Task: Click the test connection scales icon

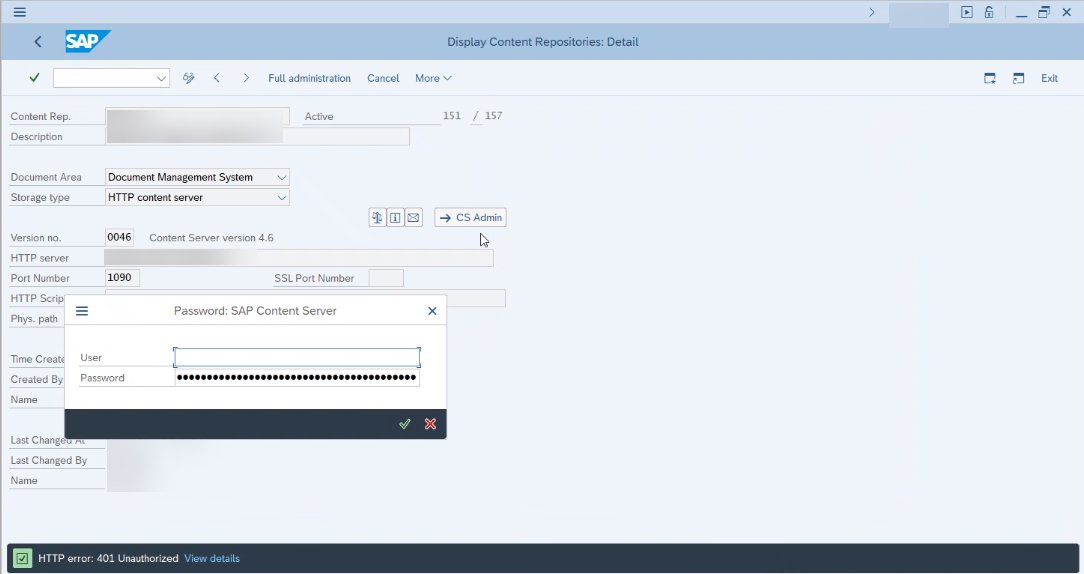Action: pos(377,217)
